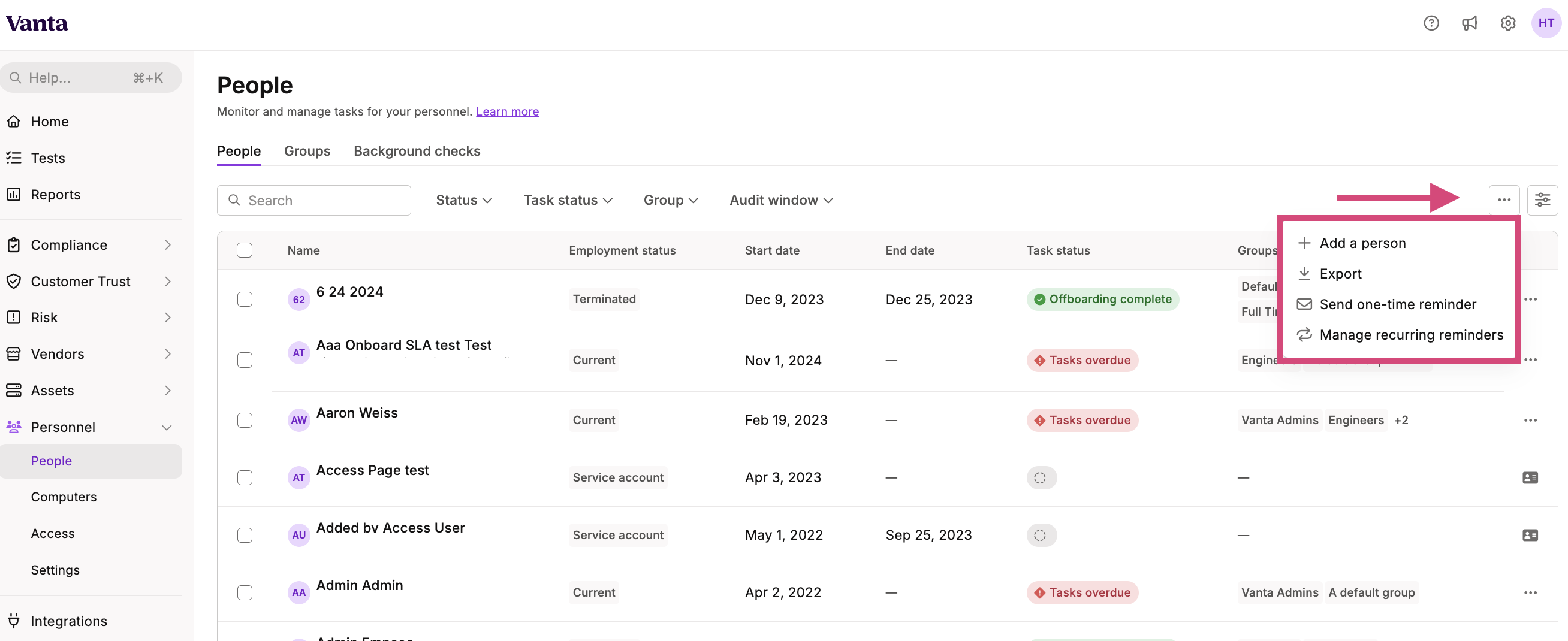Click the three-dot more actions button above table

click(1504, 200)
